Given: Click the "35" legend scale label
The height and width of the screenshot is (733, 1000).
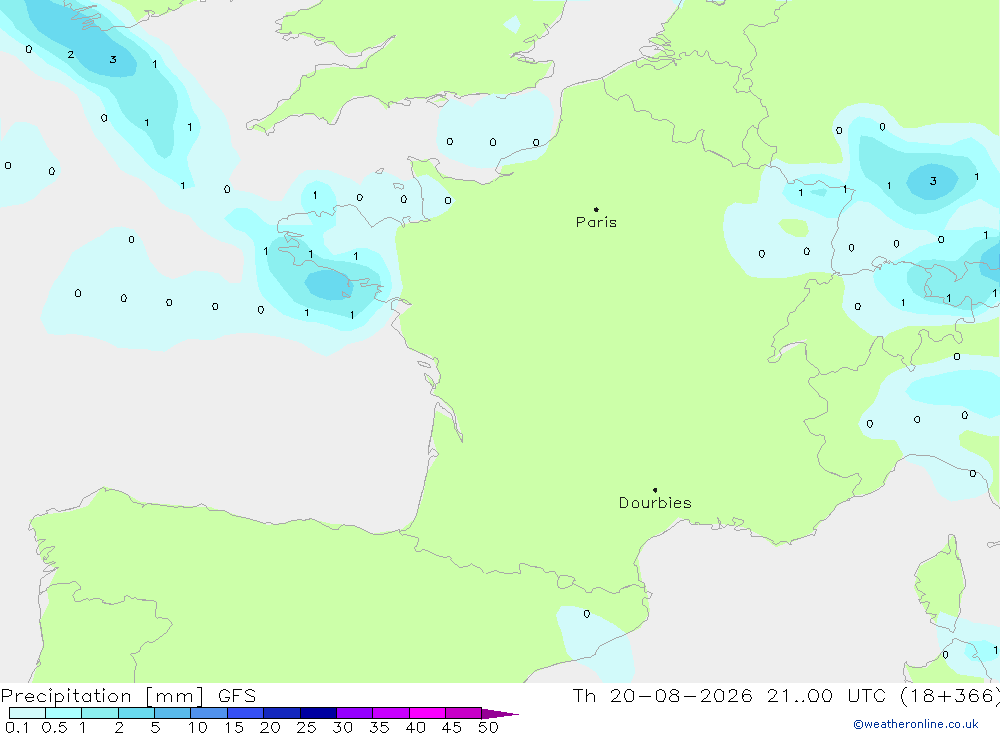Looking at the screenshot, I should 379,727.
